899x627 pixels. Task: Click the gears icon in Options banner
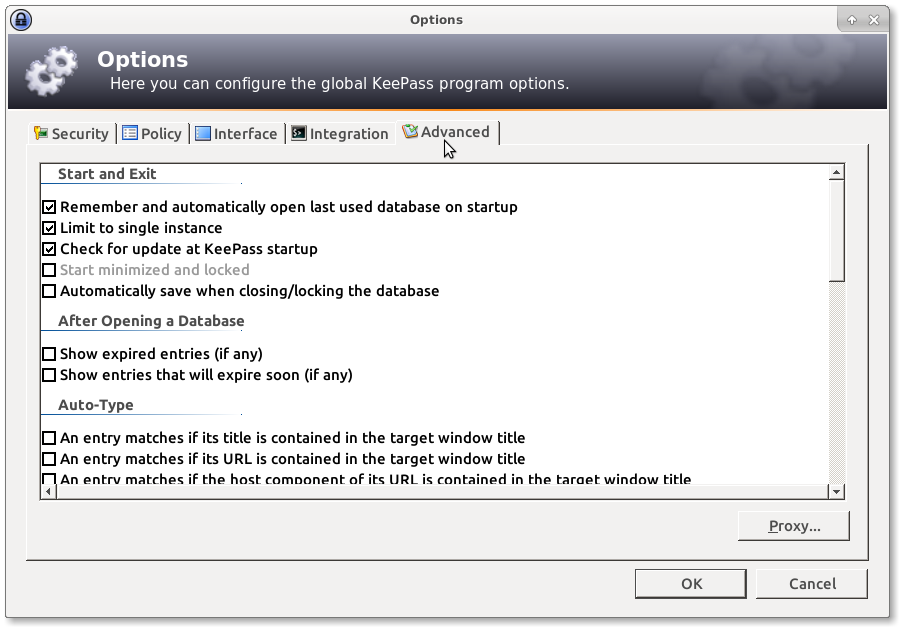tap(51, 73)
